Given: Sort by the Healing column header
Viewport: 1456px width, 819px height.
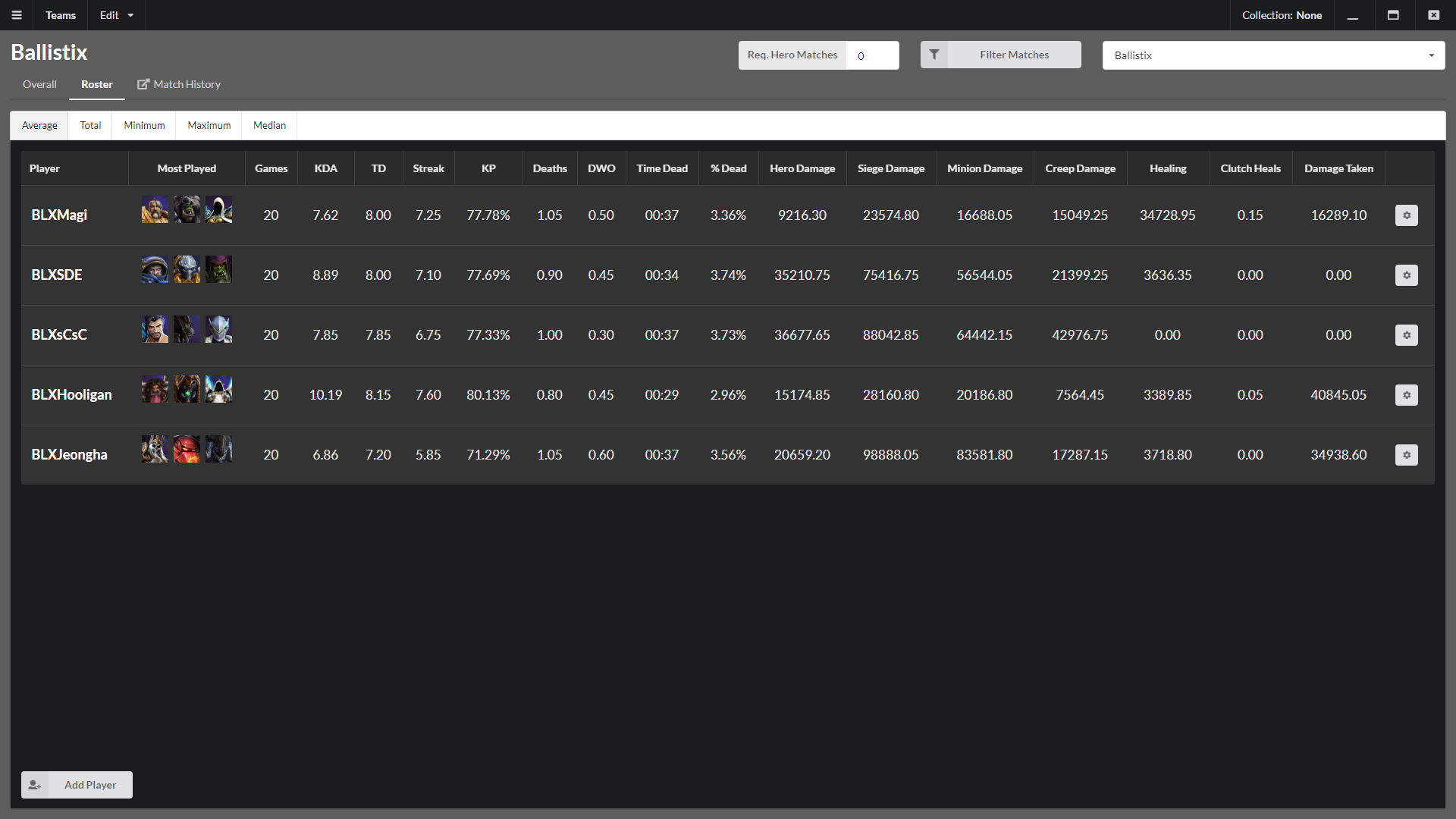Looking at the screenshot, I should (1168, 168).
